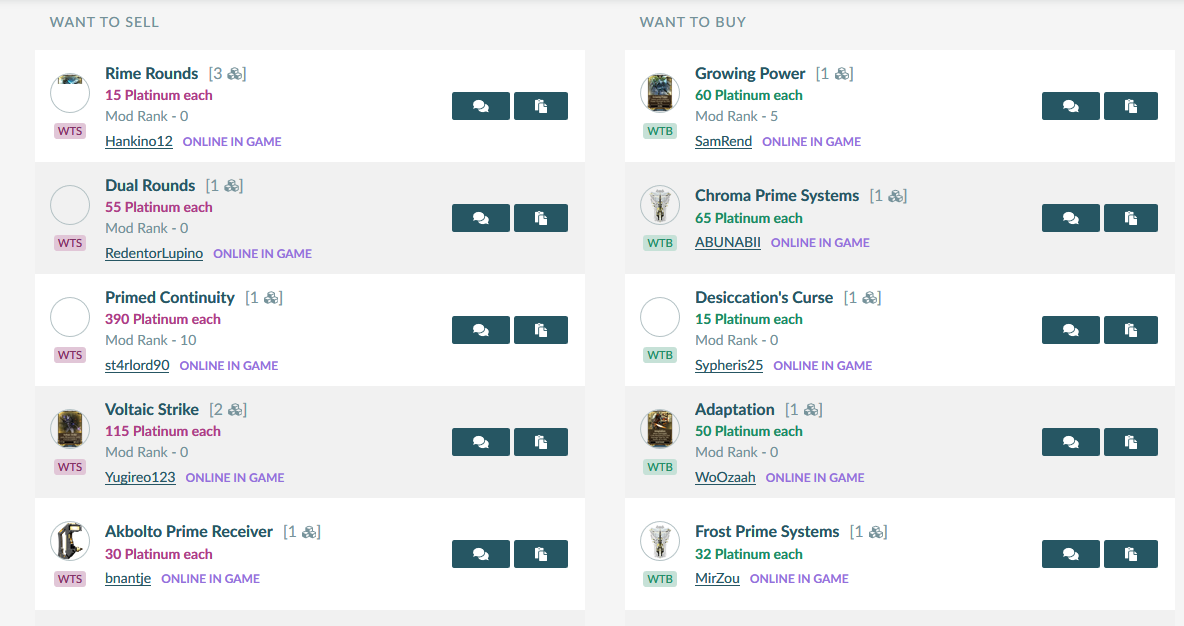The width and height of the screenshot is (1184, 626).
Task: Open Adaptation item page
Action: coord(735,409)
